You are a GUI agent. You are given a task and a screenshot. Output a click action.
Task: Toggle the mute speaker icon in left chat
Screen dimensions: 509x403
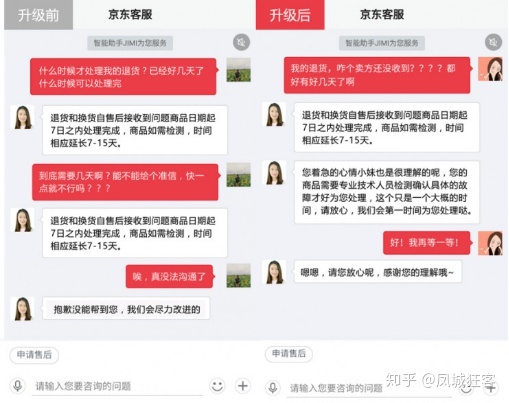[241, 42]
